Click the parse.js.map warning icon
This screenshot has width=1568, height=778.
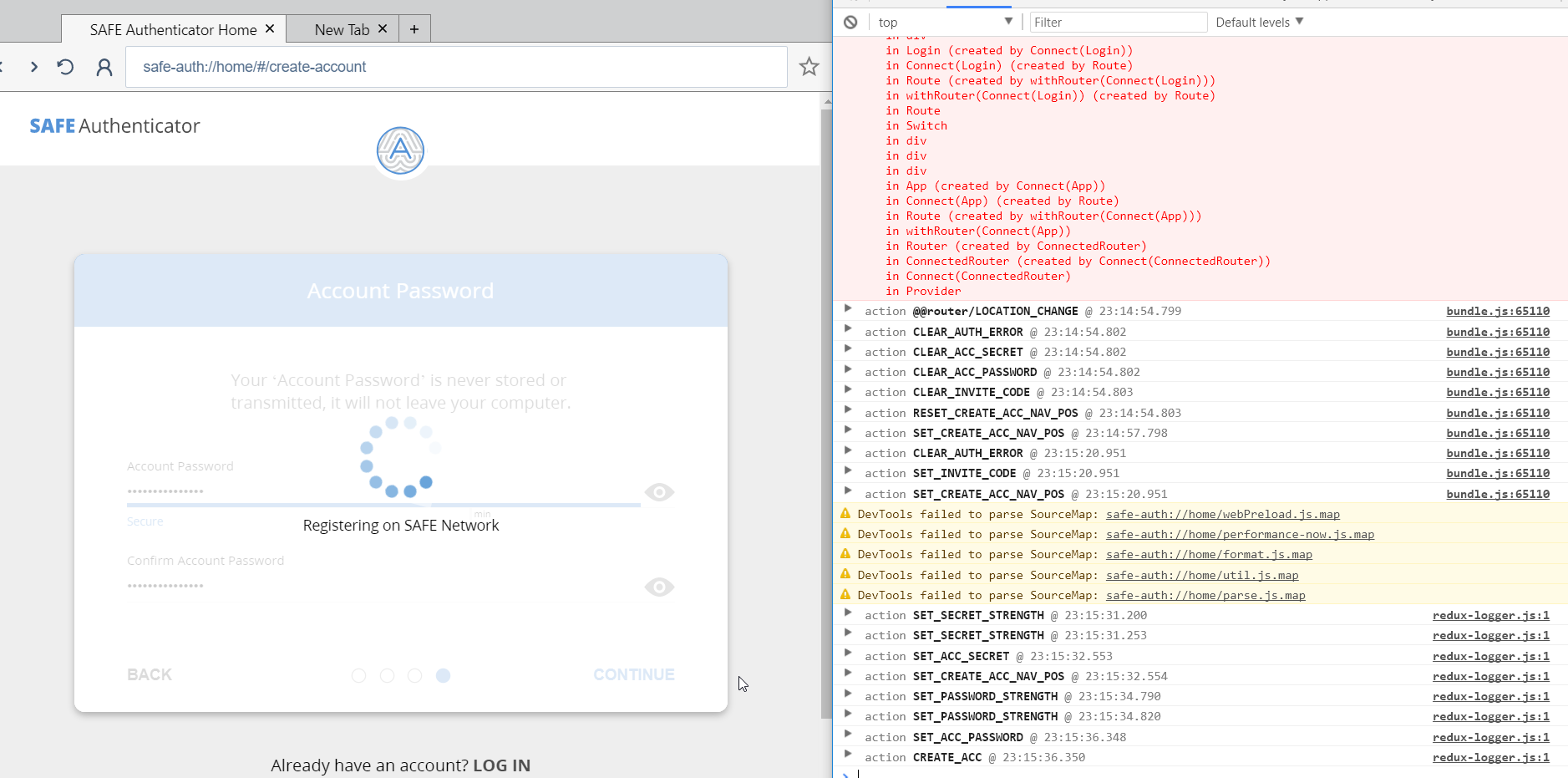(845, 594)
